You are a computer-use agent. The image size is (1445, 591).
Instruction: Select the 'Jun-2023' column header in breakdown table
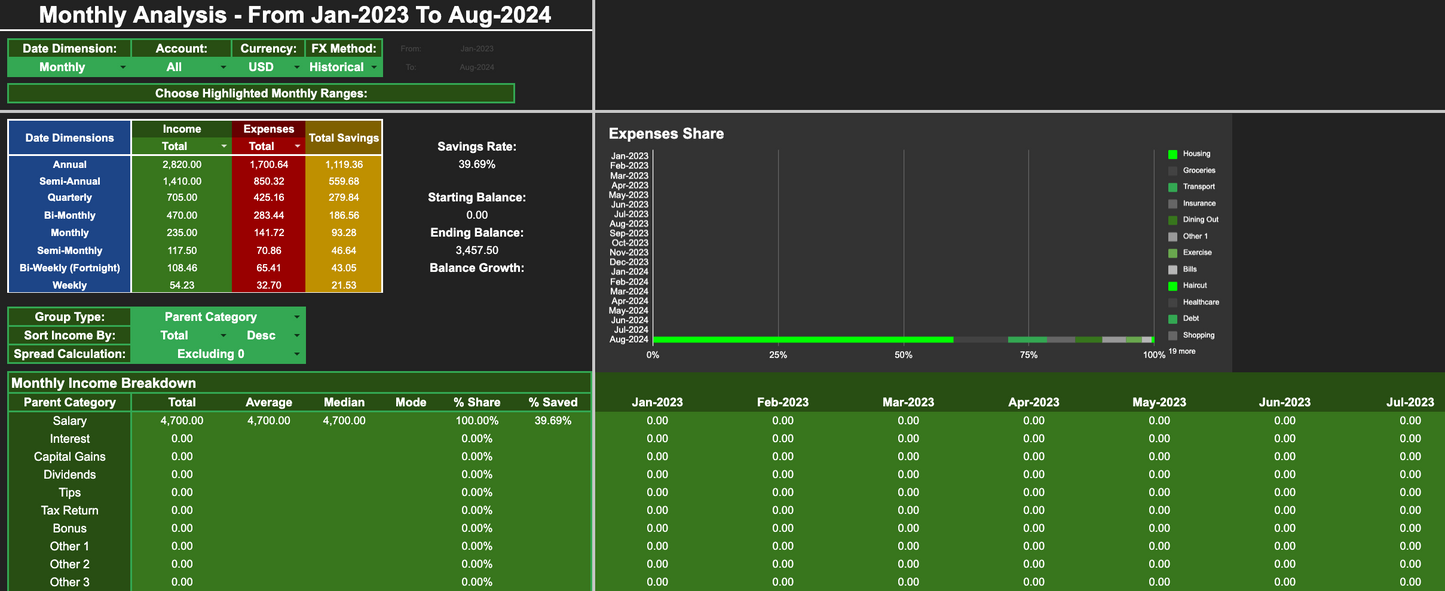[1285, 402]
